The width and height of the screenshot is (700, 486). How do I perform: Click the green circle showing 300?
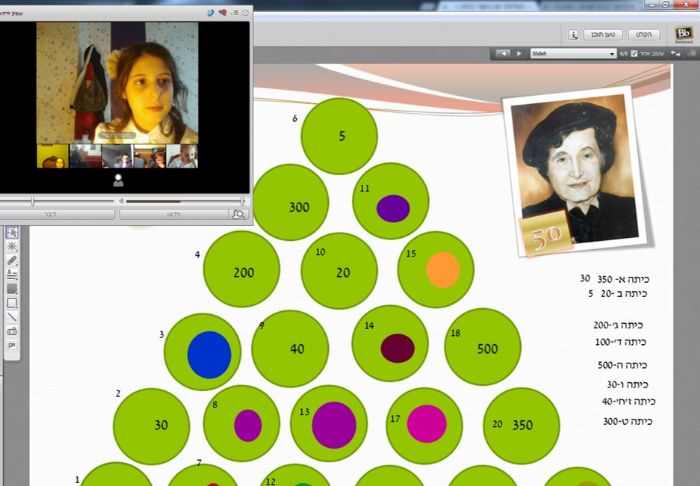(291, 202)
